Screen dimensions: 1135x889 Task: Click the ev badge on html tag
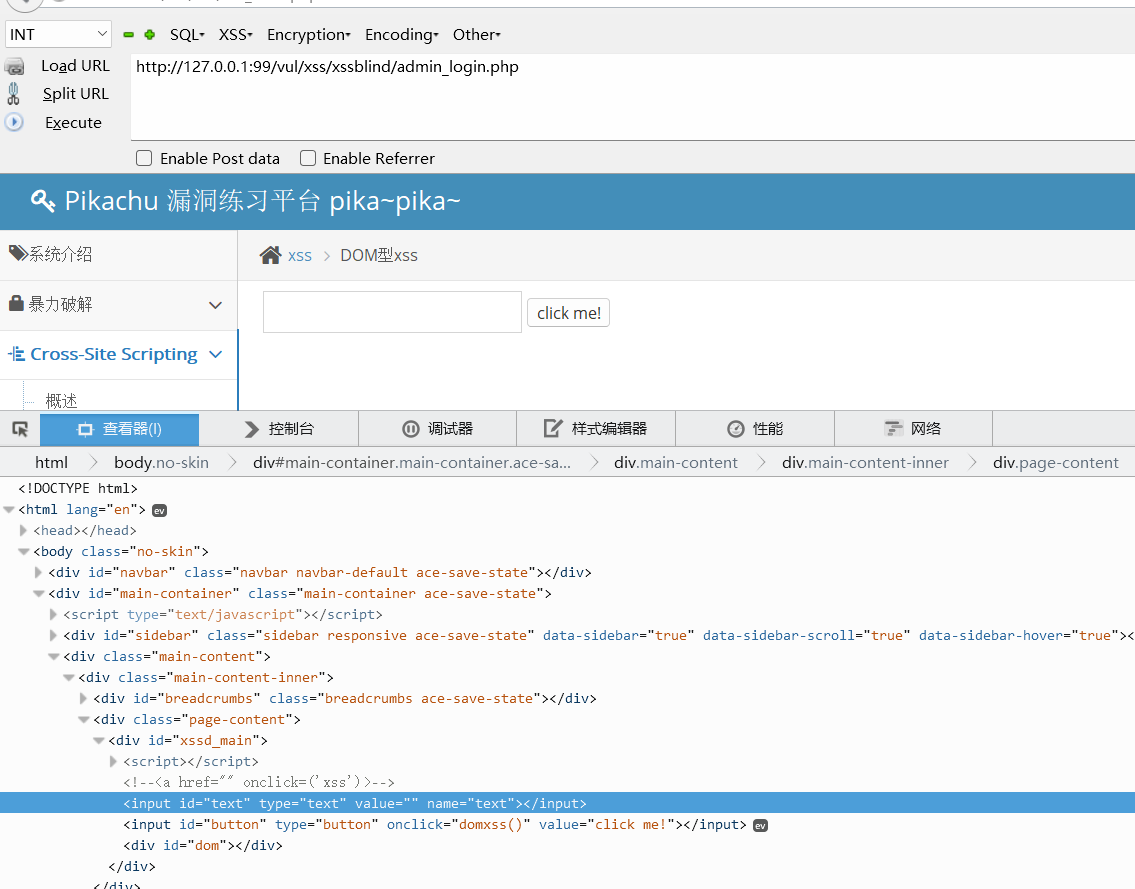pyautogui.click(x=159, y=510)
